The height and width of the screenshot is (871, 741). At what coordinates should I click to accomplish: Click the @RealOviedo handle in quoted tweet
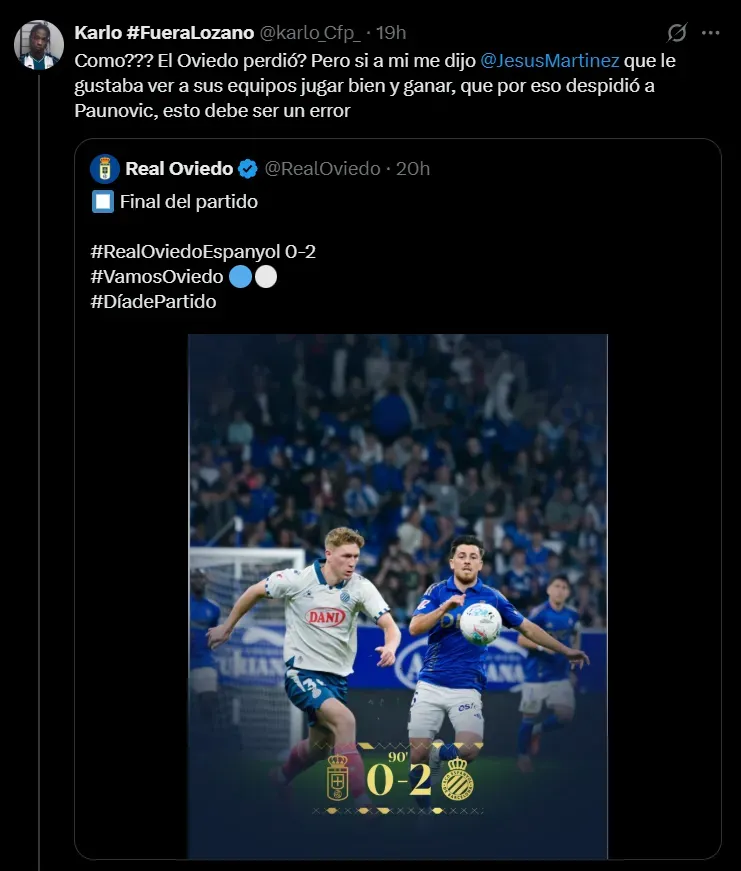point(322,169)
